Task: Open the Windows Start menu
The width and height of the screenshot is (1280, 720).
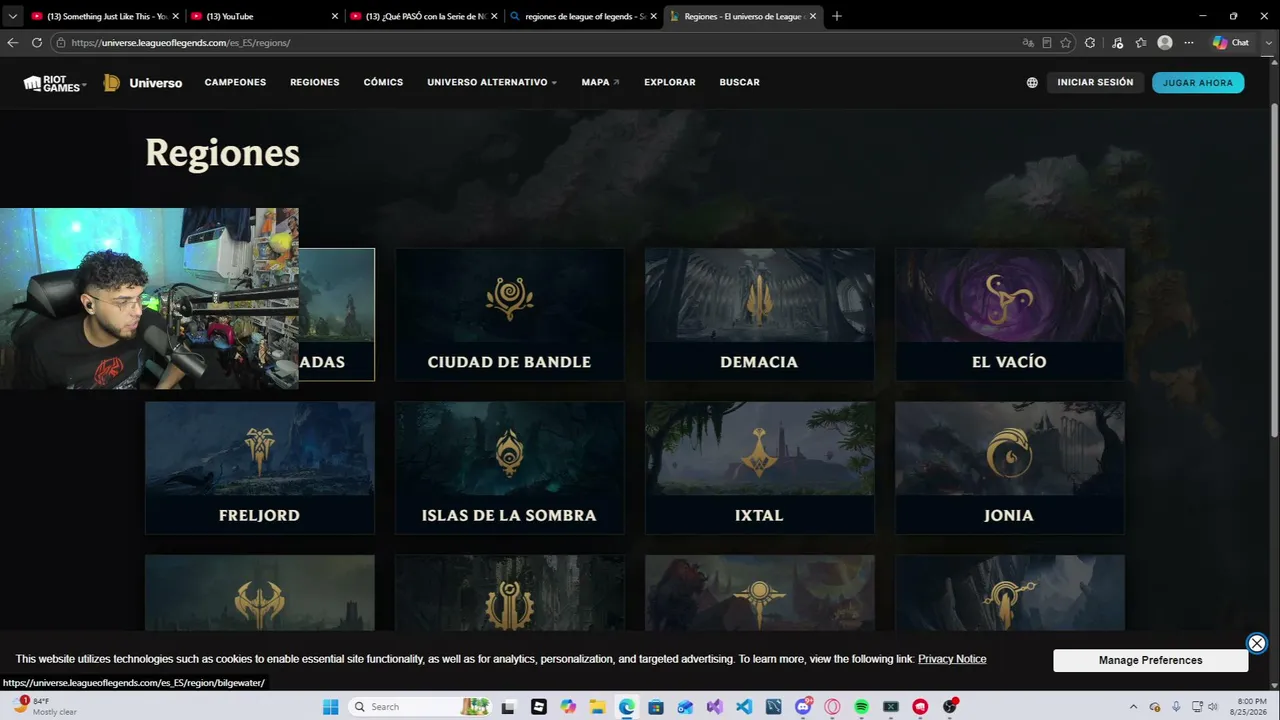Action: pos(330,707)
